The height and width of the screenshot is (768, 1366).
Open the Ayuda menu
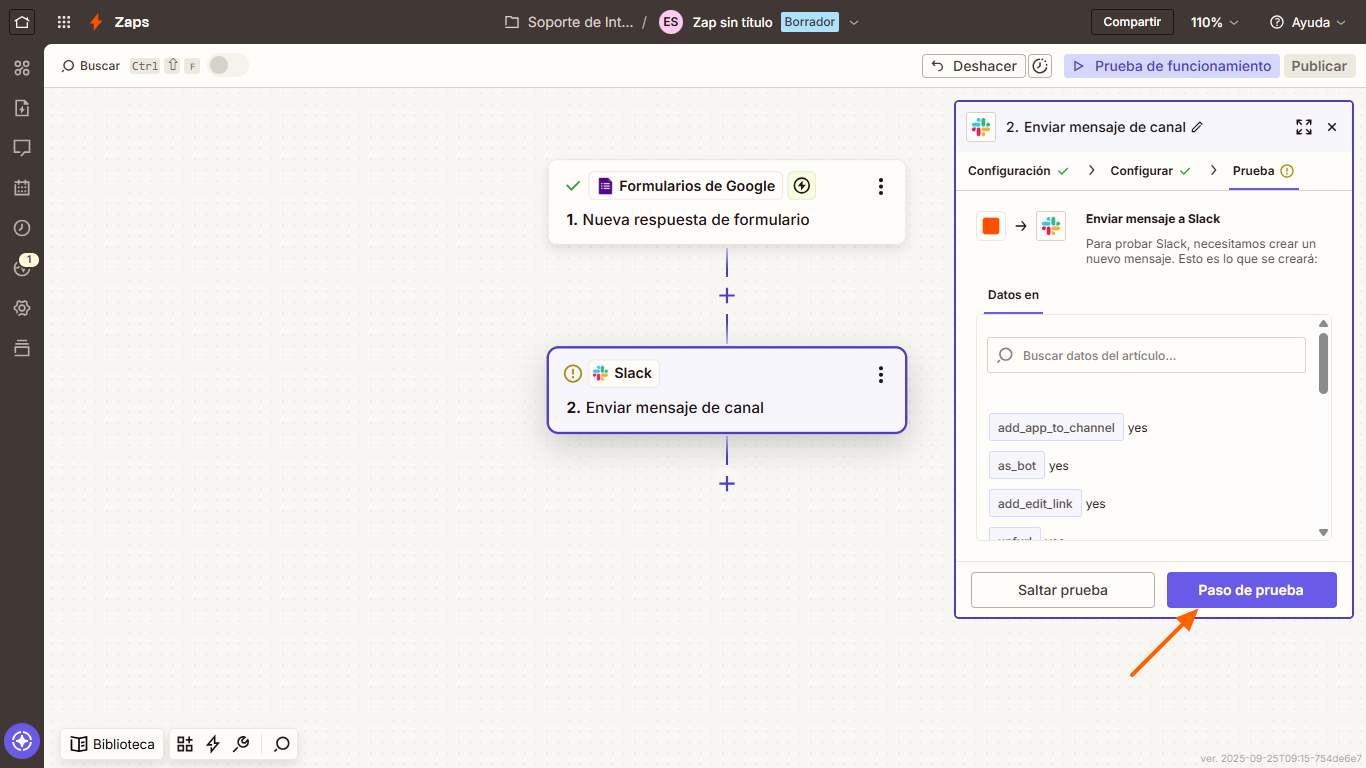[1308, 21]
